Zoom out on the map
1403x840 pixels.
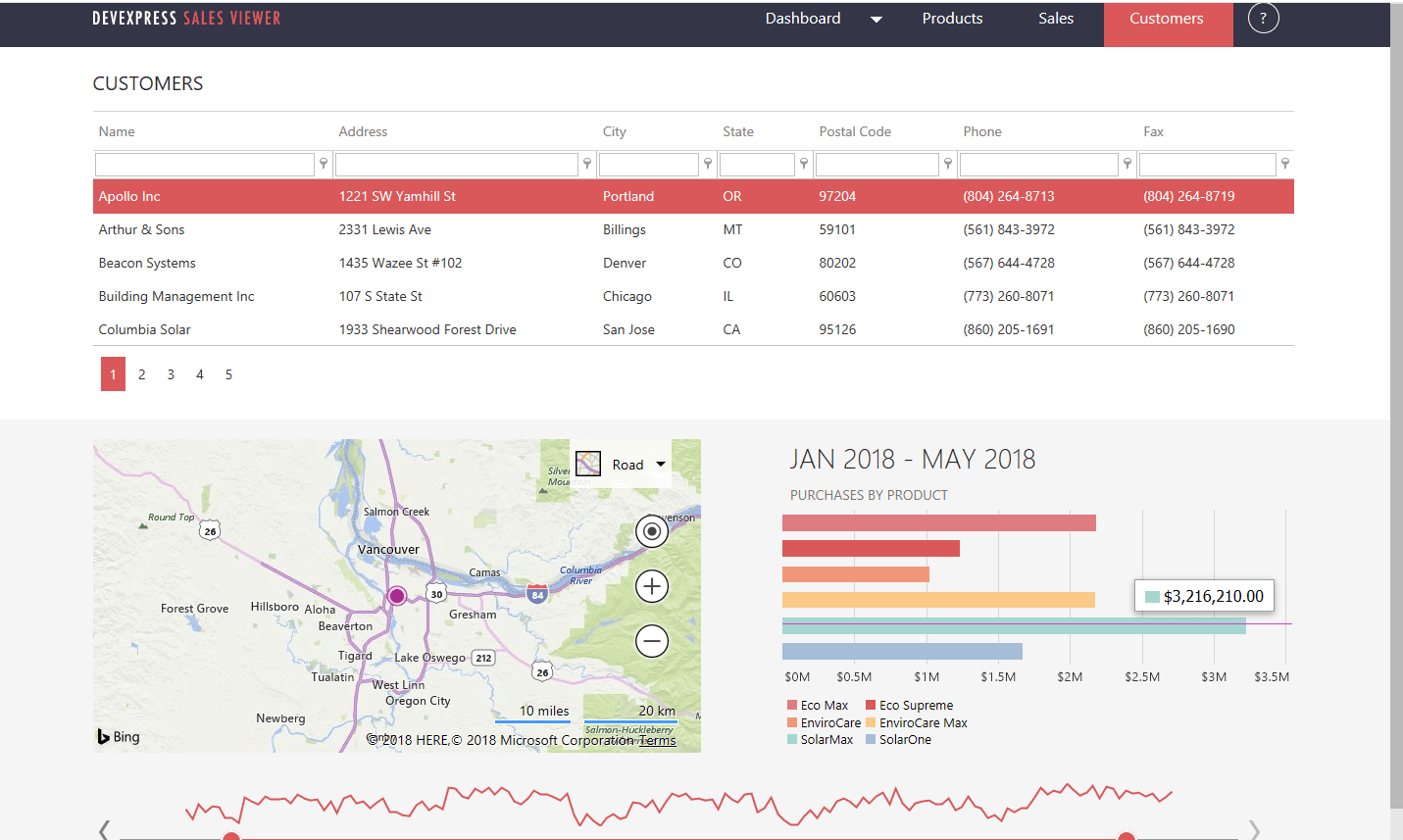pyautogui.click(x=652, y=641)
